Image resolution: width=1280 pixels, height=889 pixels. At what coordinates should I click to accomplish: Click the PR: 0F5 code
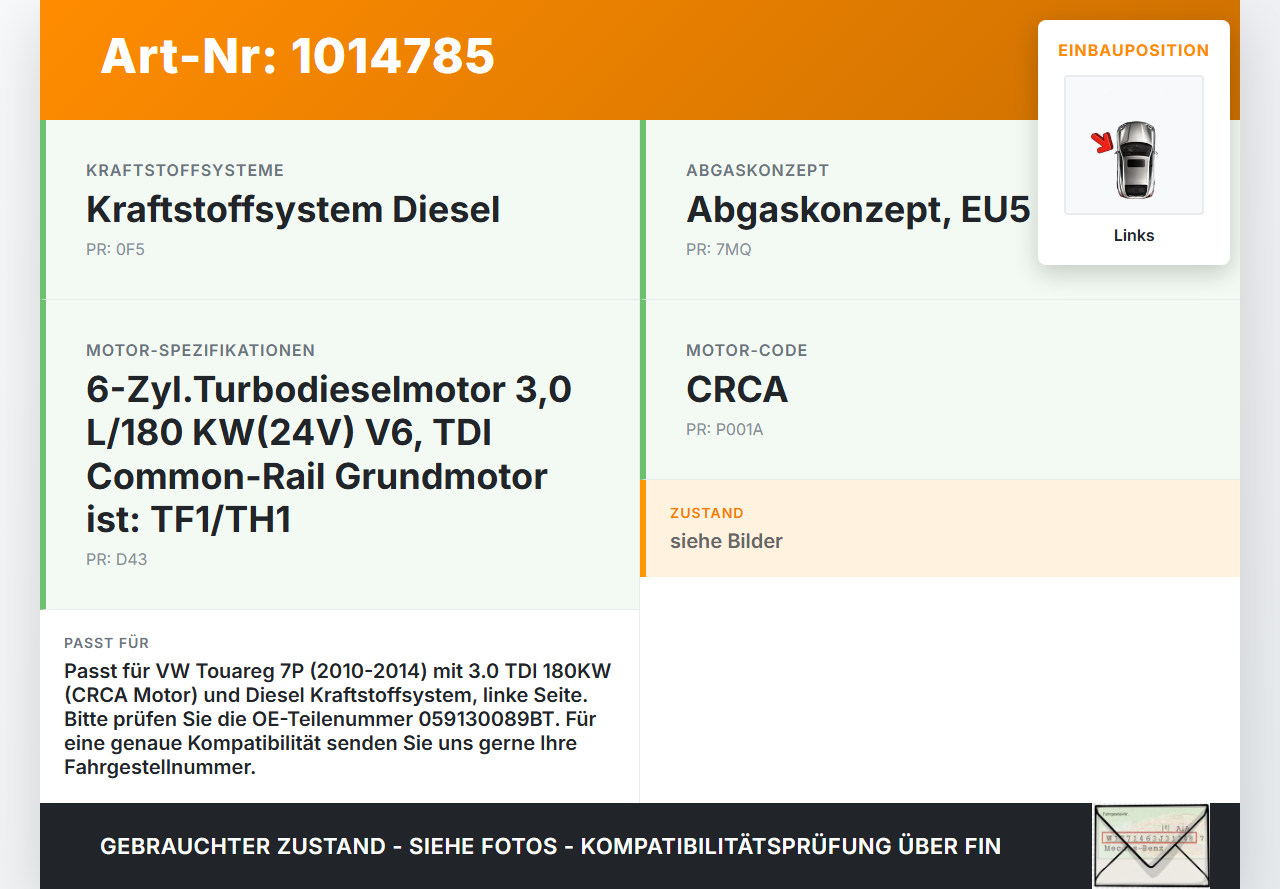(x=115, y=248)
